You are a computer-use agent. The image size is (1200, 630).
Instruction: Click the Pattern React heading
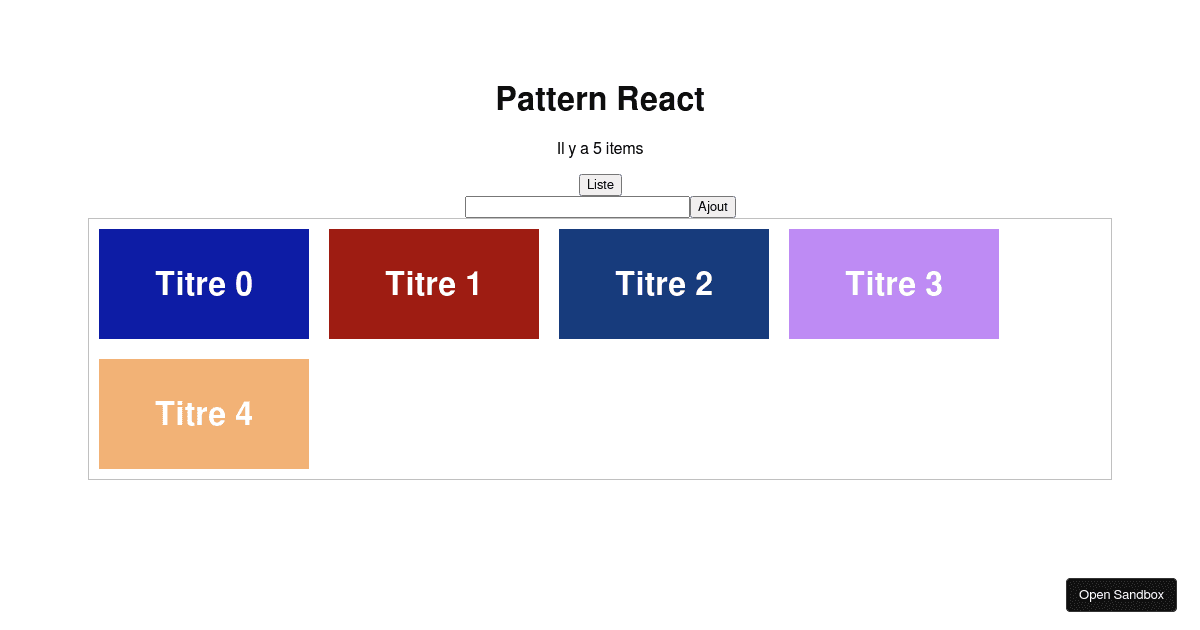pos(600,99)
